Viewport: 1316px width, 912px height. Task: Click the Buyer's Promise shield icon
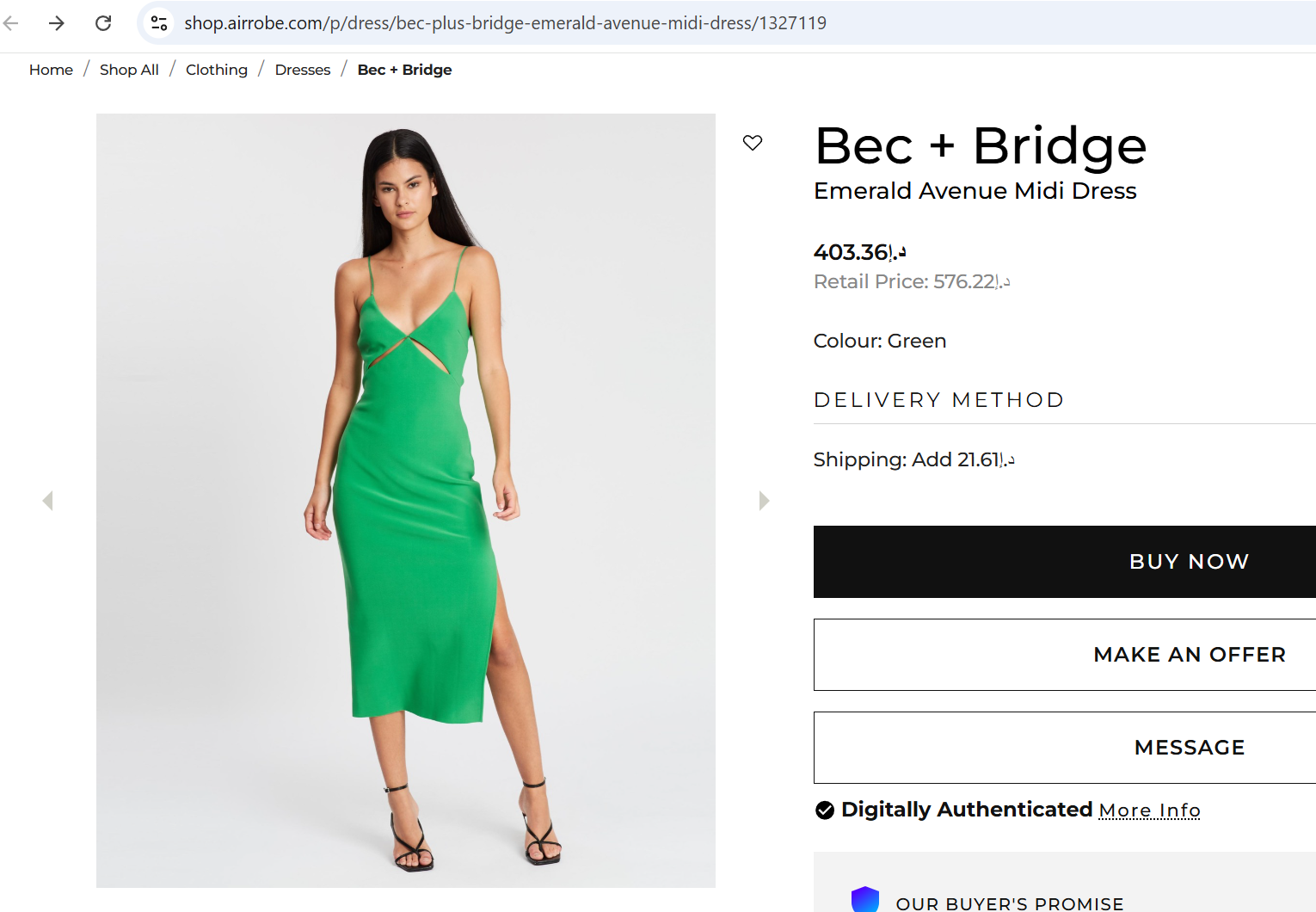point(864,898)
